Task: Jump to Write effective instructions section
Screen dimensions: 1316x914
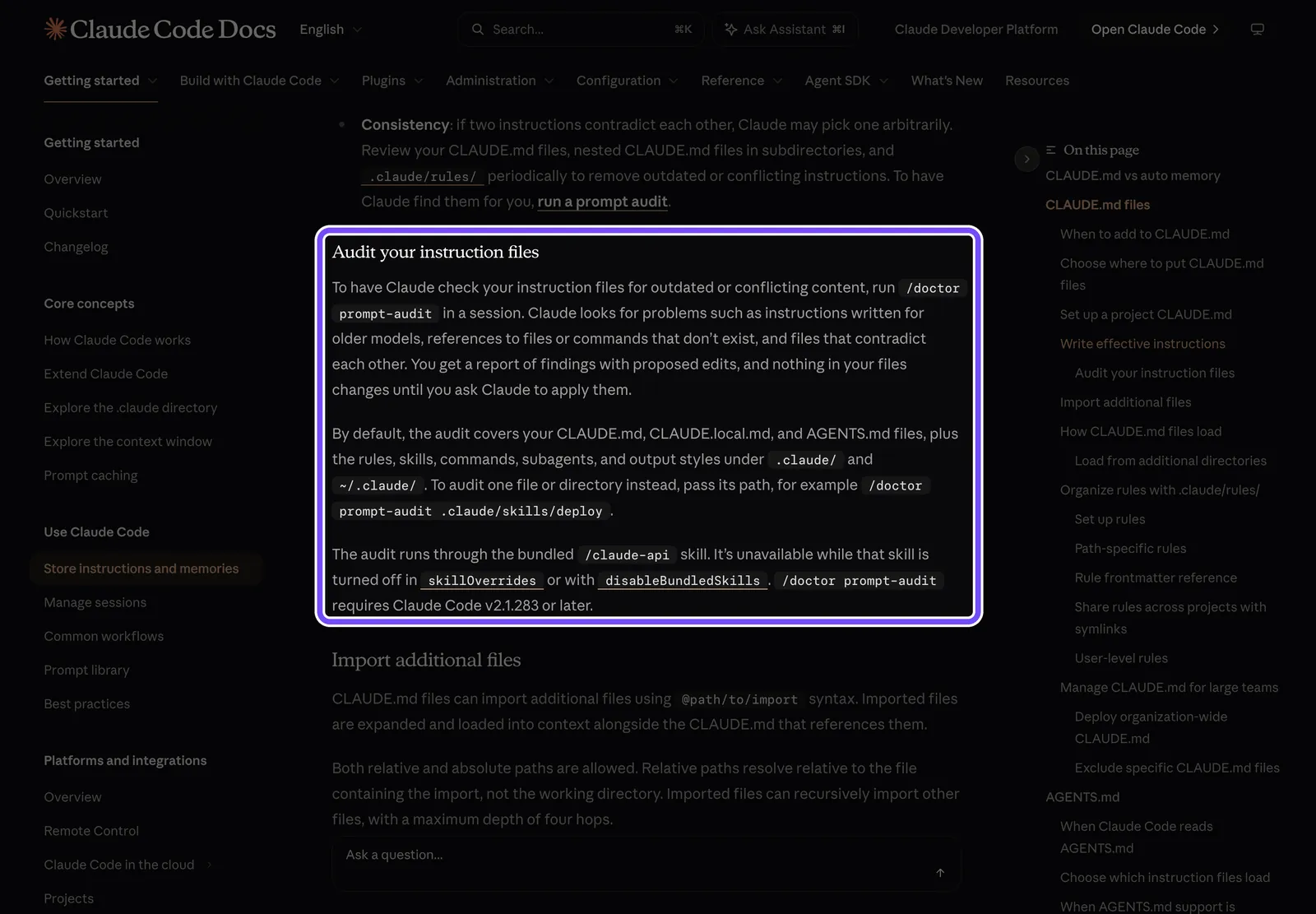Action: (x=1142, y=344)
